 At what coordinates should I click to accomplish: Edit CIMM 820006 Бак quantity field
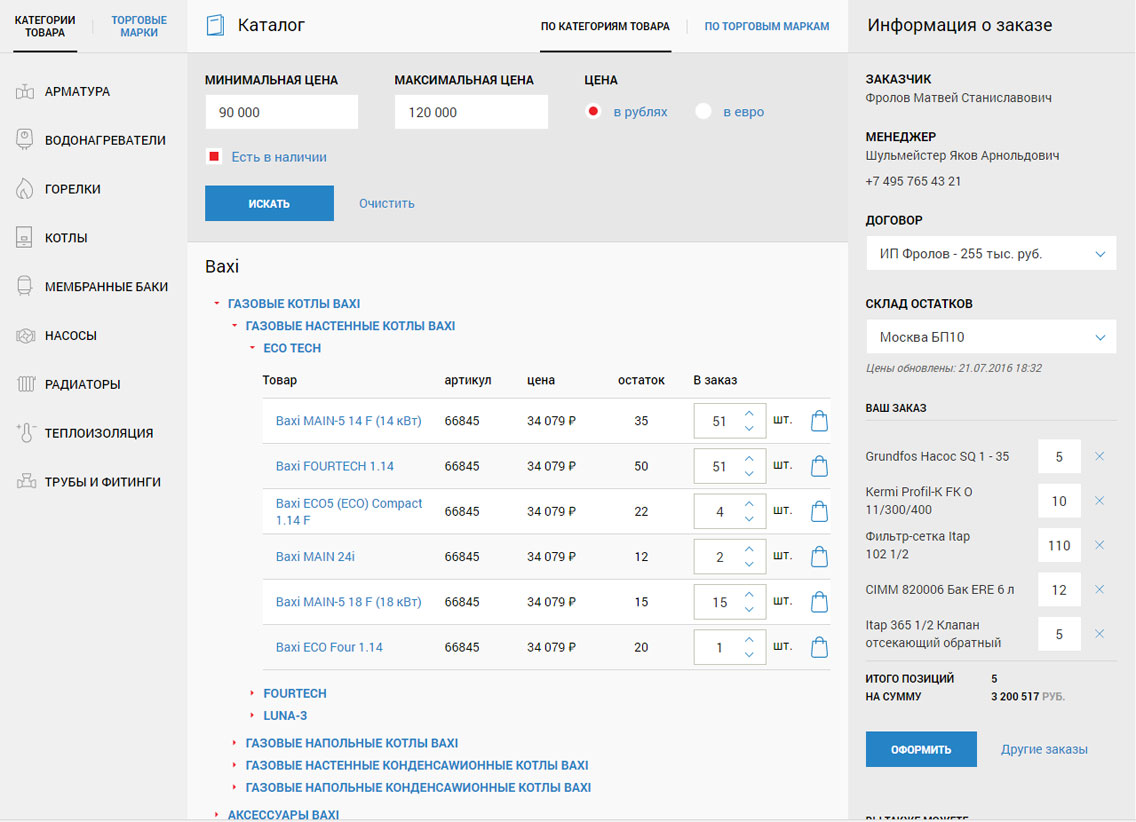(1059, 590)
